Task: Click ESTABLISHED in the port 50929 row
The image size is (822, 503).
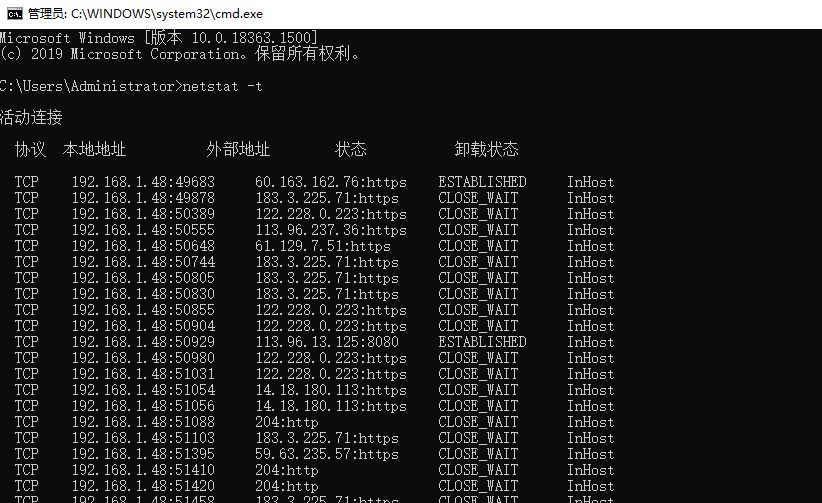Action: pos(482,342)
